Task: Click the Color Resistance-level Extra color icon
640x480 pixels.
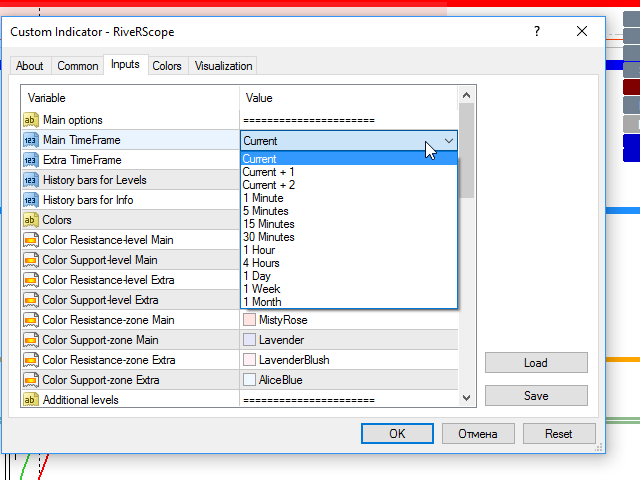Action: pyautogui.click(x=31, y=280)
